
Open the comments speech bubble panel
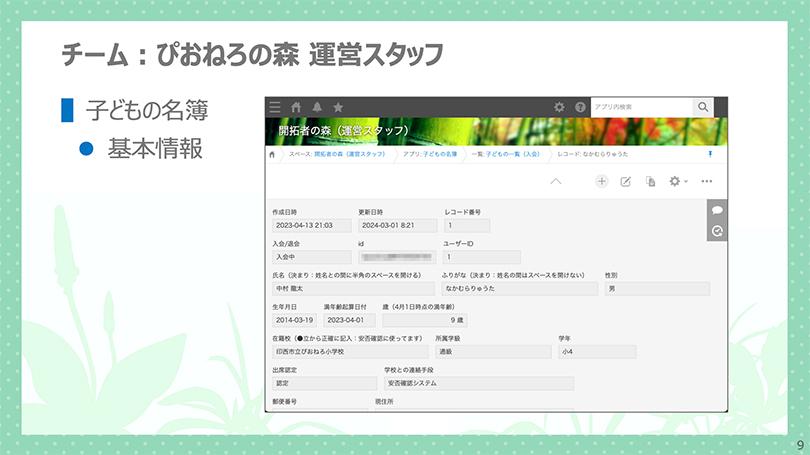coord(717,210)
